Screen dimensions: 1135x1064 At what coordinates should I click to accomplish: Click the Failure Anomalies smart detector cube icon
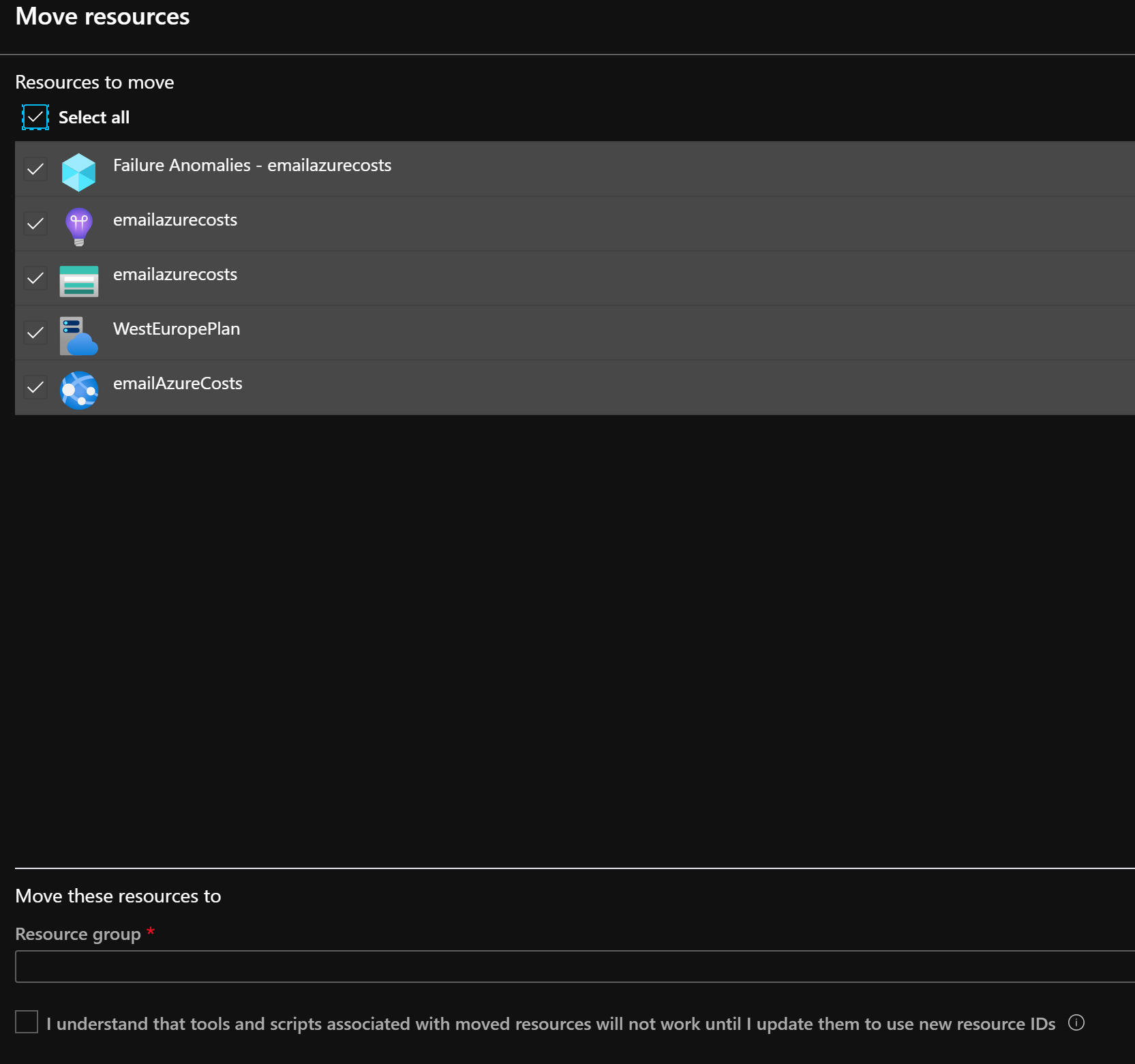click(78, 172)
